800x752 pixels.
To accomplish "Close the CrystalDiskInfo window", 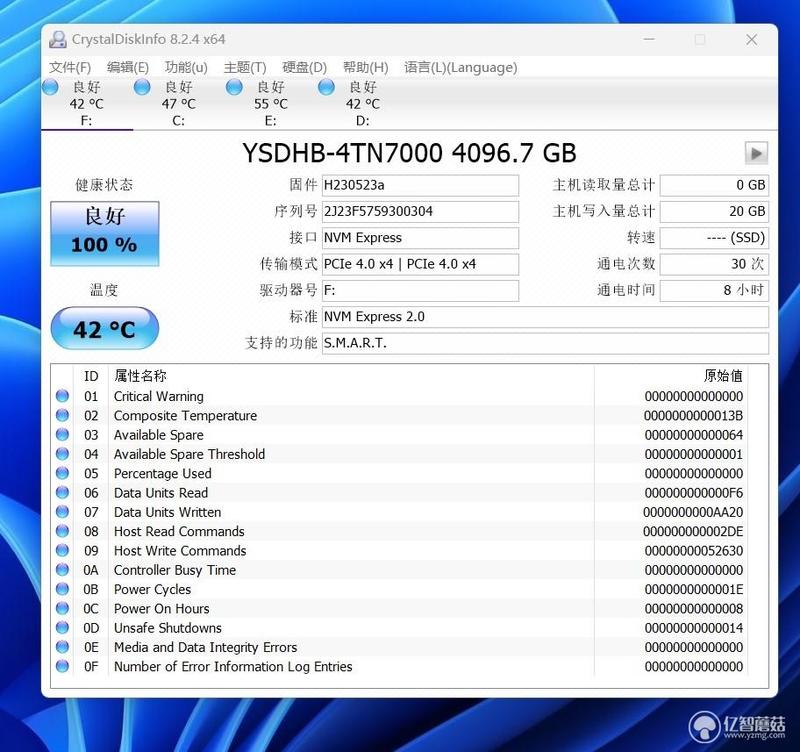I will (752, 39).
